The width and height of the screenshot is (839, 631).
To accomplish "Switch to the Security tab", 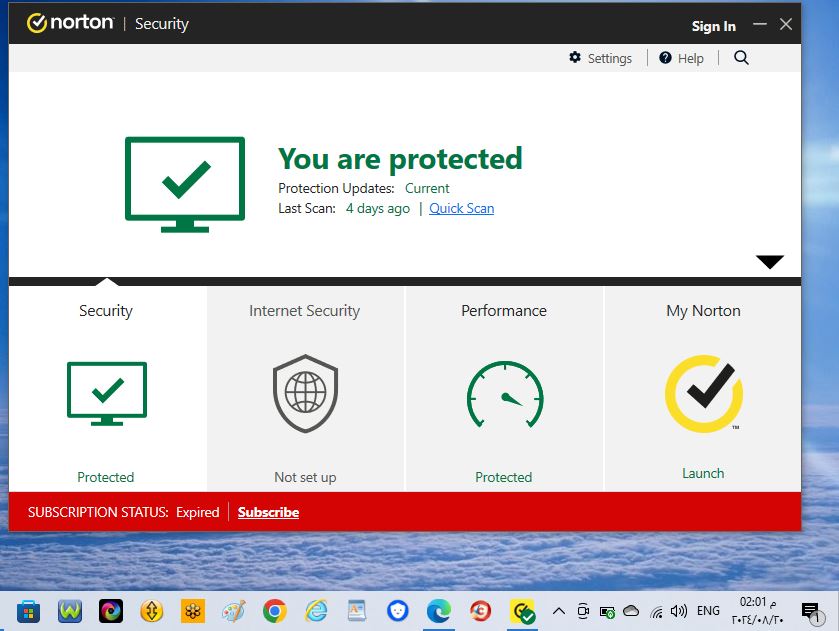I will point(108,389).
